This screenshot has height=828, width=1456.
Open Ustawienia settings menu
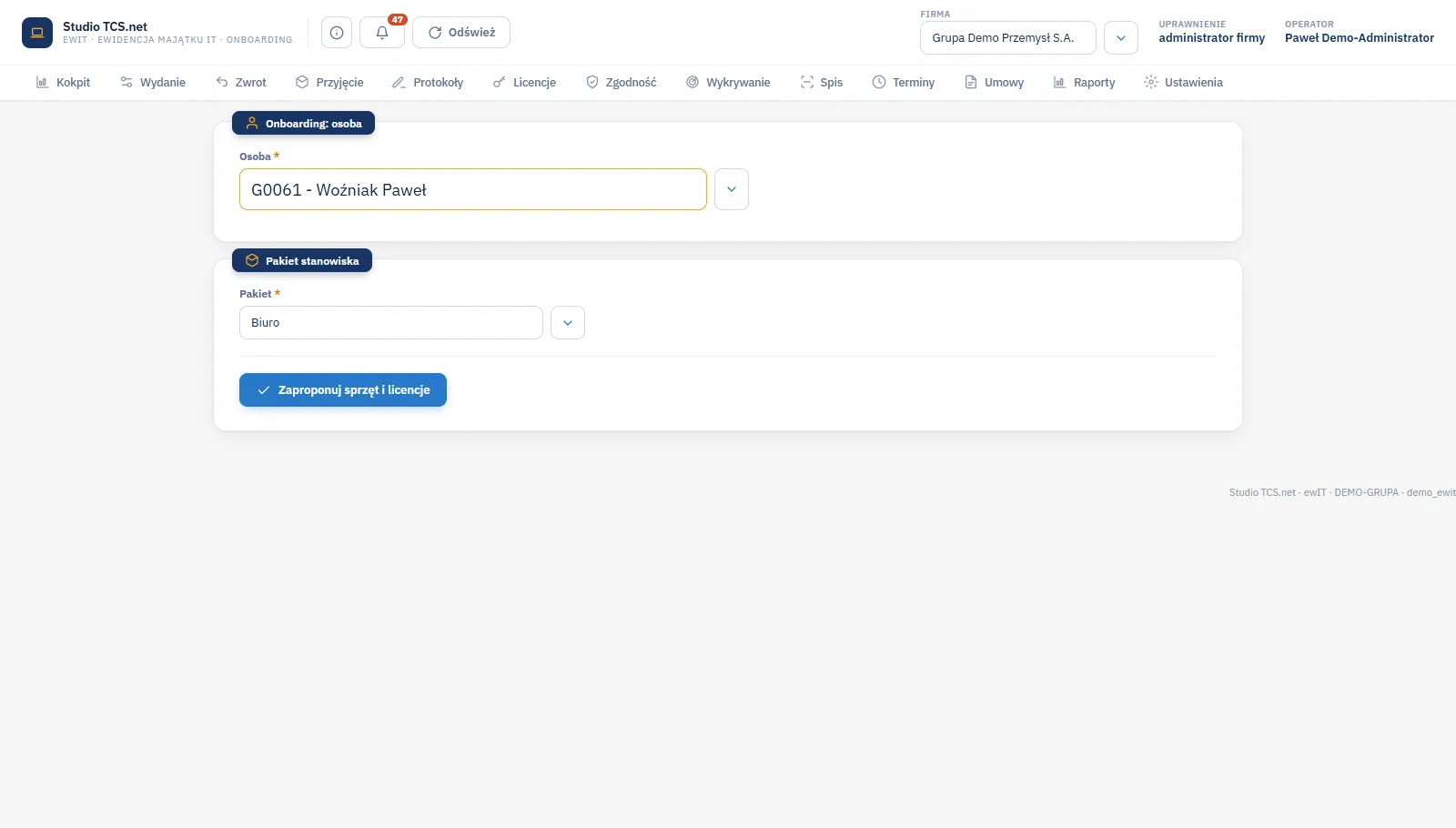pos(1183,82)
